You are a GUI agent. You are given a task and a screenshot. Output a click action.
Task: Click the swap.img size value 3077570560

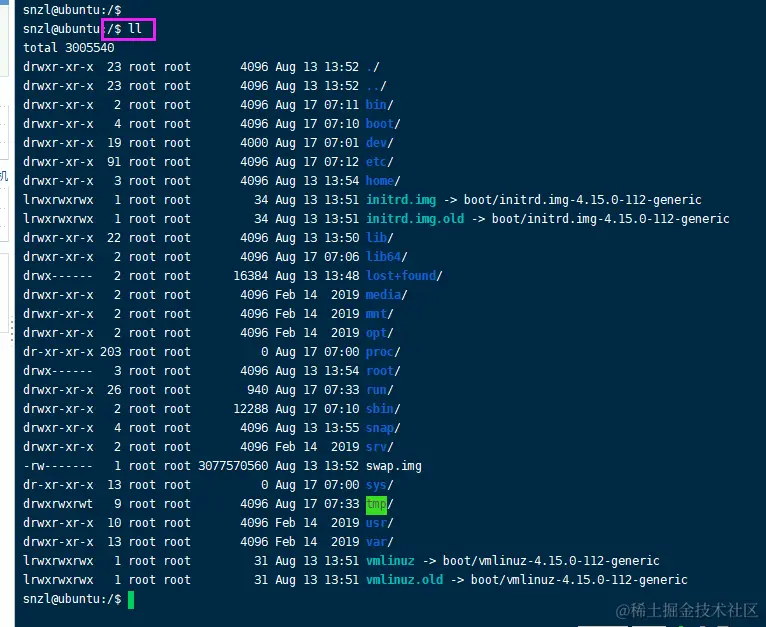[x=233, y=467]
